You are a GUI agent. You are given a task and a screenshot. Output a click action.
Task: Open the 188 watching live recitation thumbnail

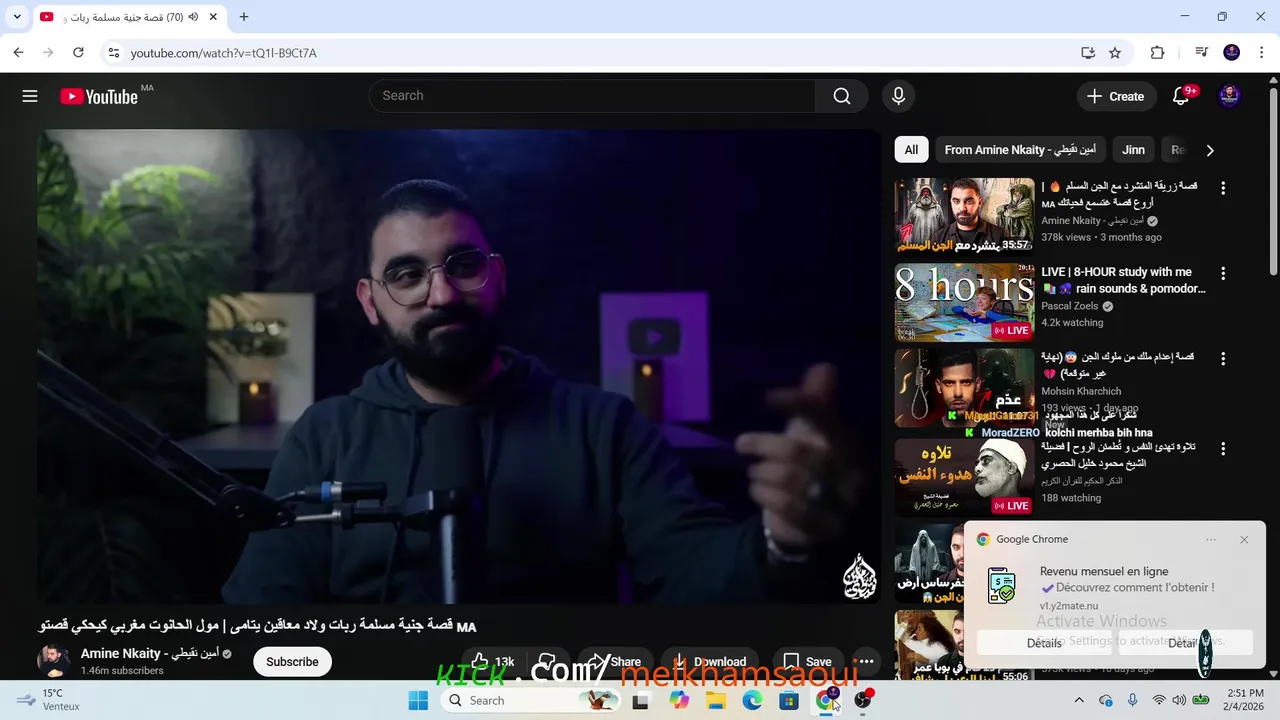point(964,477)
